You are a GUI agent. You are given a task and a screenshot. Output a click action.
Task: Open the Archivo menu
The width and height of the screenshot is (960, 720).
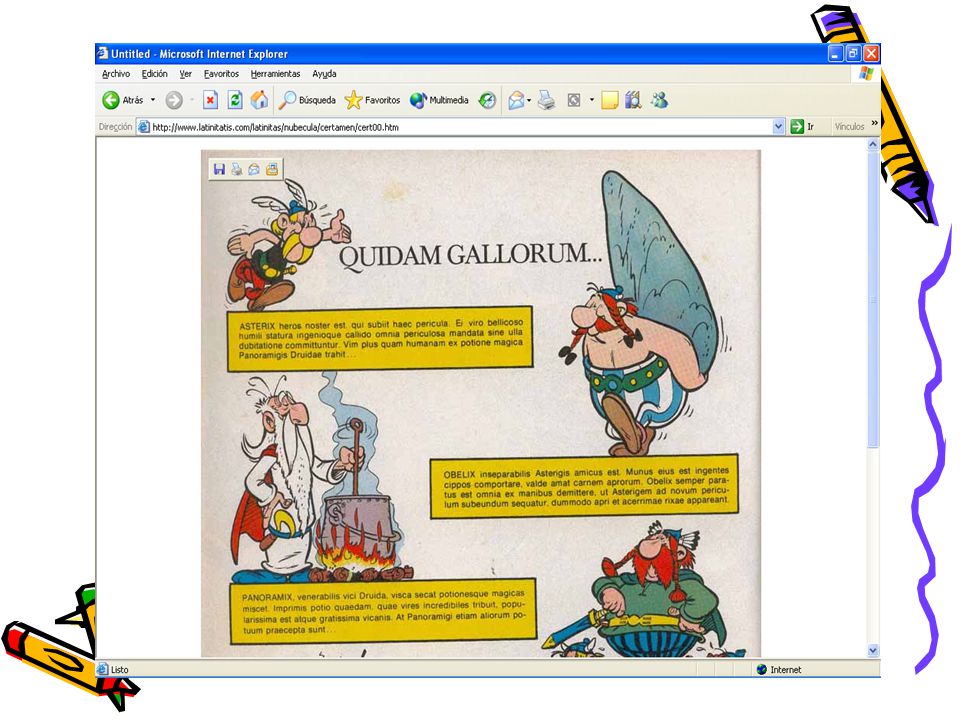(116, 74)
